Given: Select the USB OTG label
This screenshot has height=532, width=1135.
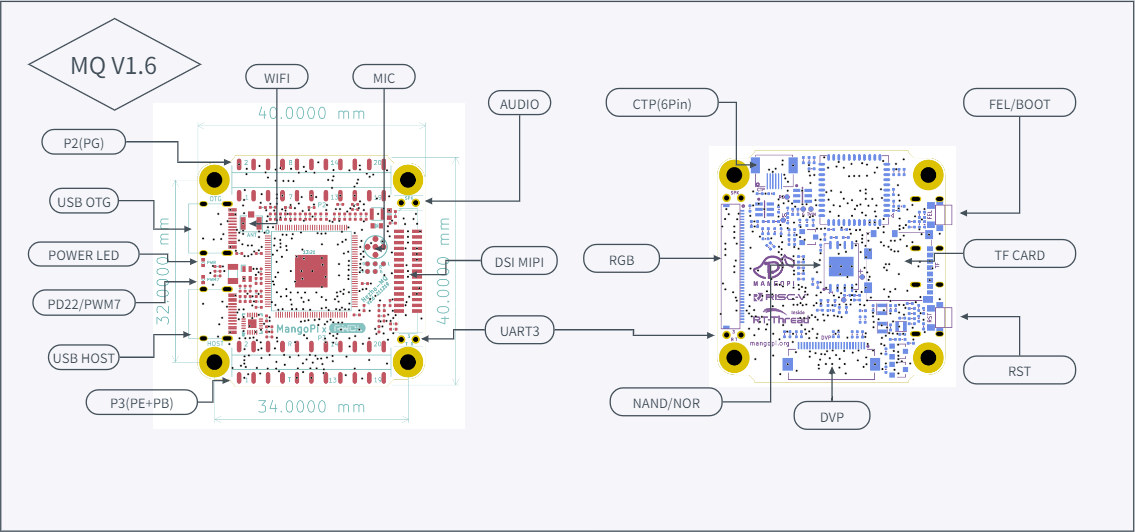Looking at the screenshot, I should (84, 202).
